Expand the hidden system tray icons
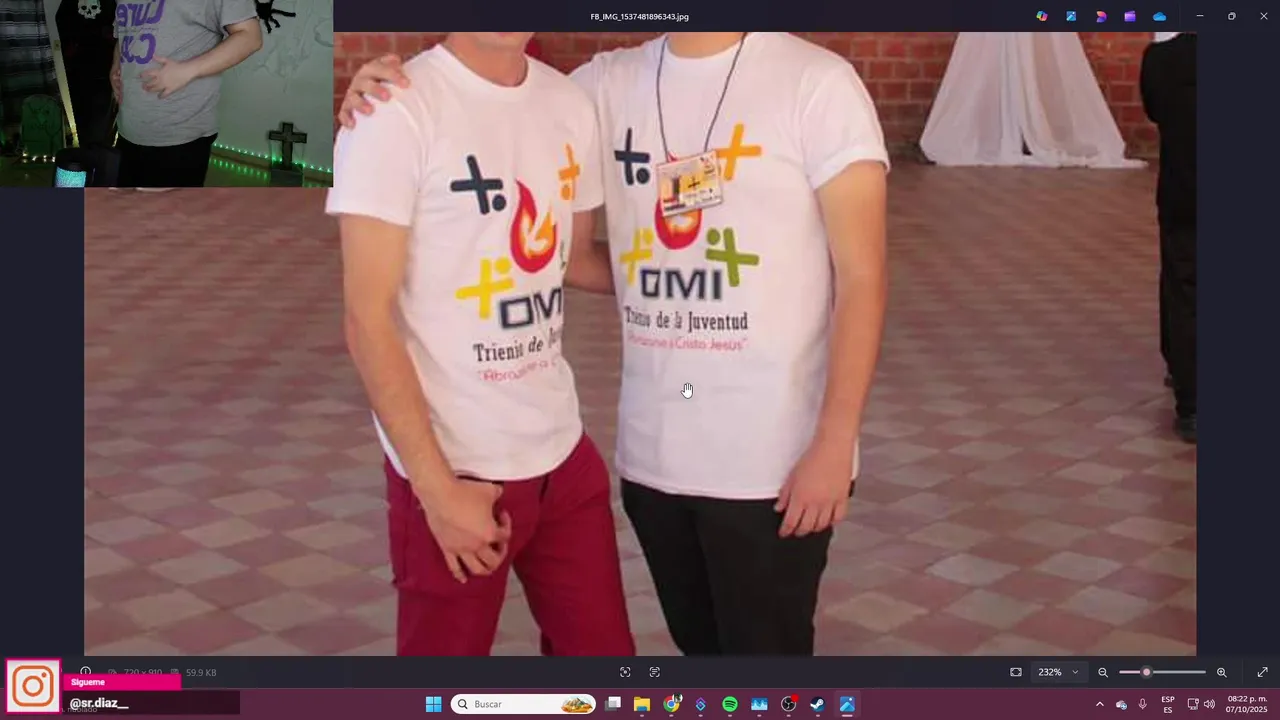 [x=1100, y=704]
